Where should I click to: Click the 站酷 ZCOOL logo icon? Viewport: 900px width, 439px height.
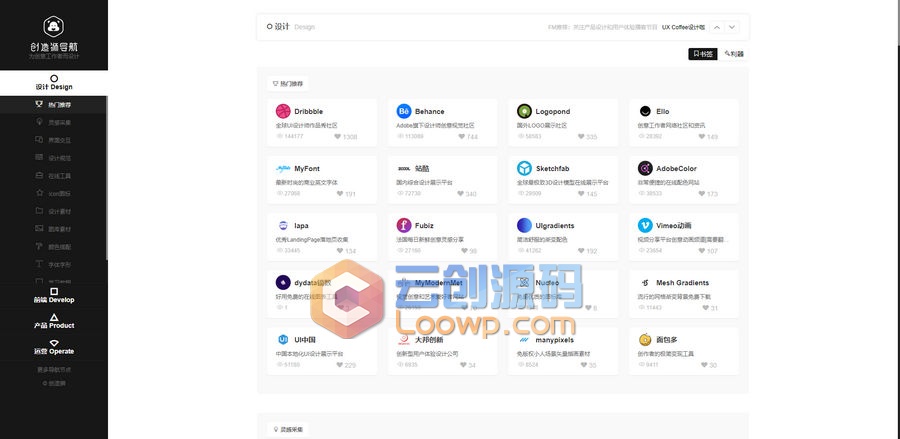pos(404,169)
